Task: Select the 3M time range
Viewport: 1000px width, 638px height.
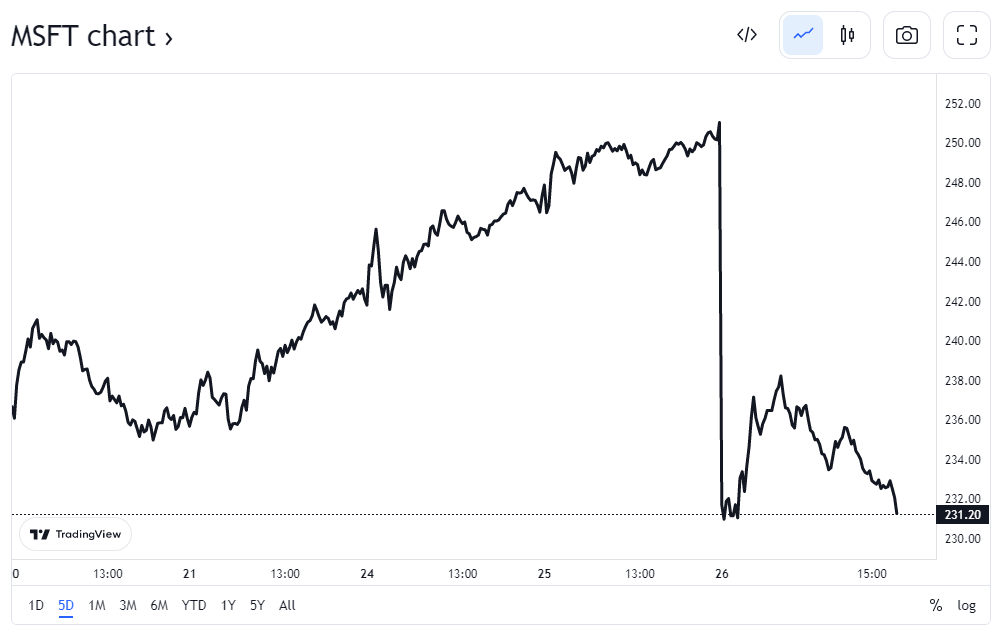Action: (x=128, y=605)
